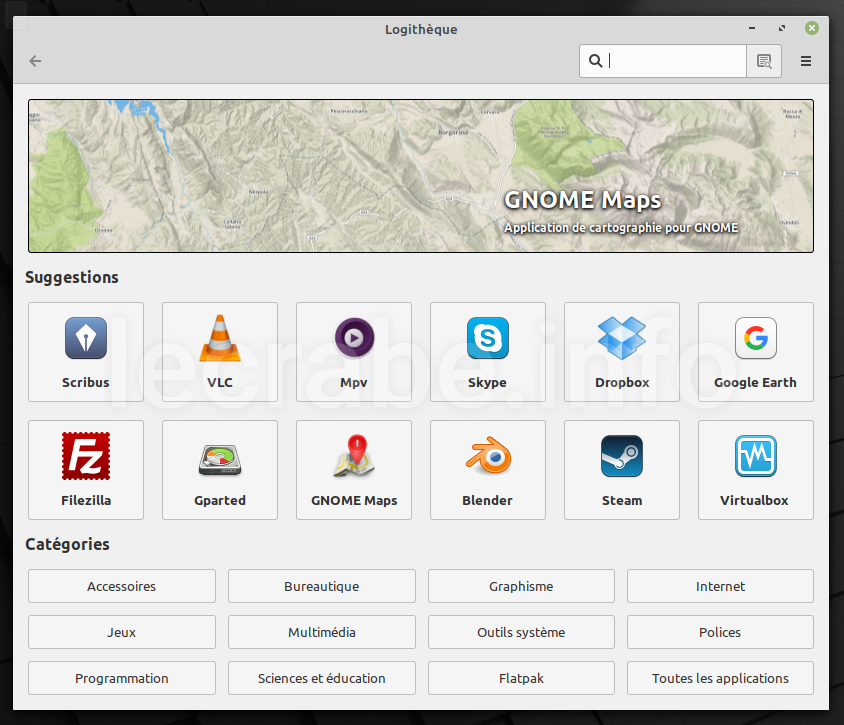Screen dimensions: 844x725
Task: Close the Logithèque window
Action: [x=812, y=28]
